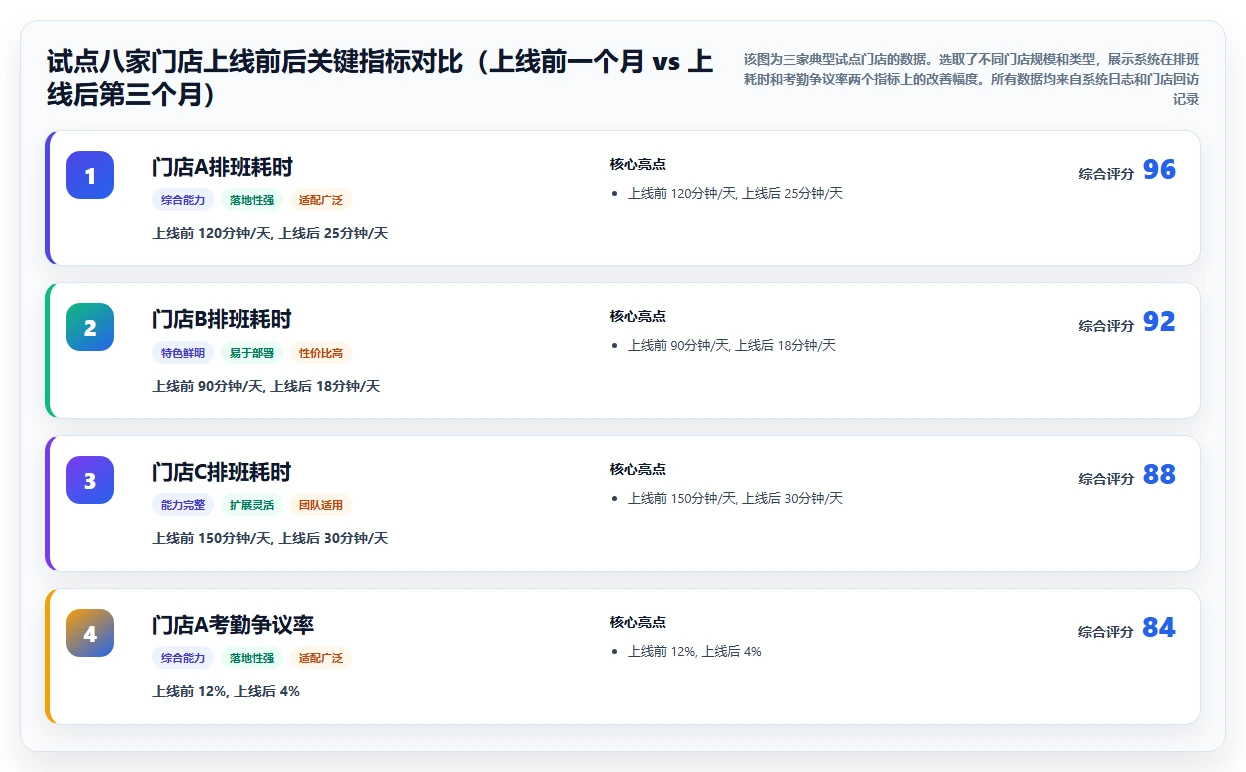Screen dimensions: 1246x772
Task: Click bold summary 上线前 120分钟/天, 上线后 25分钟/天
Action: (270, 233)
